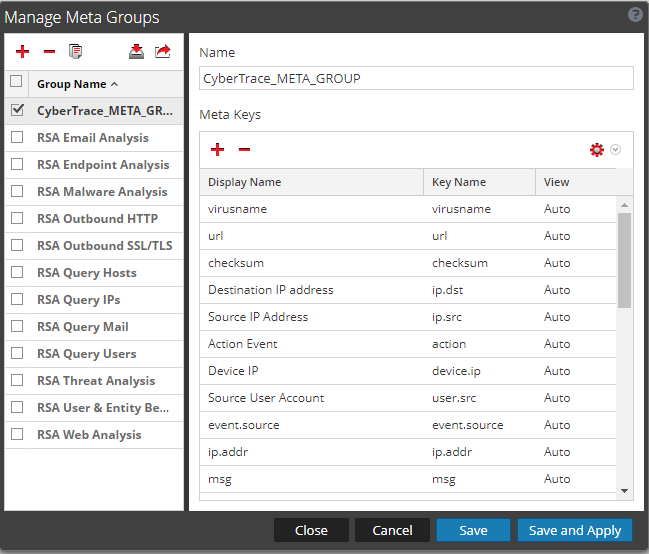The height and width of the screenshot is (554, 649).
Task: Toggle the select-all groups header checkbox
Action: pyautogui.click(x=16, y=83)
